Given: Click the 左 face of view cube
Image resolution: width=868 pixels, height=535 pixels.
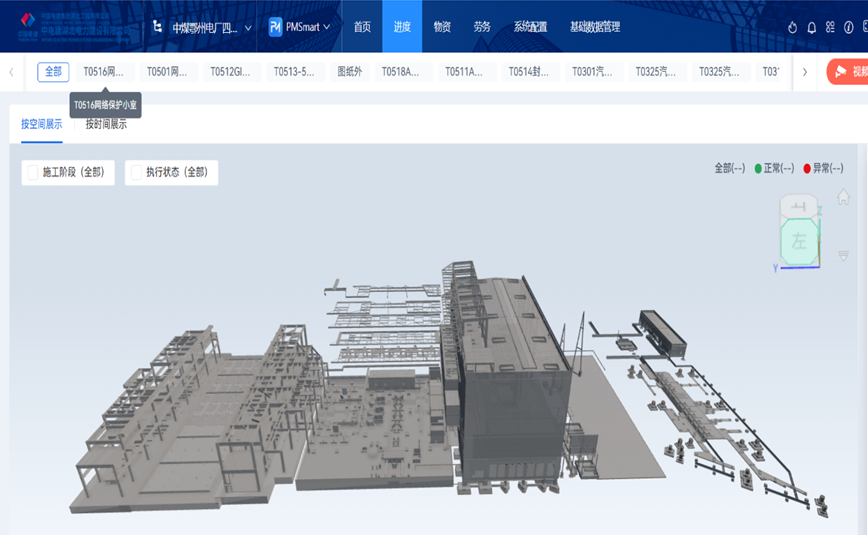Looking at the screenshot, I should (798, 241).
